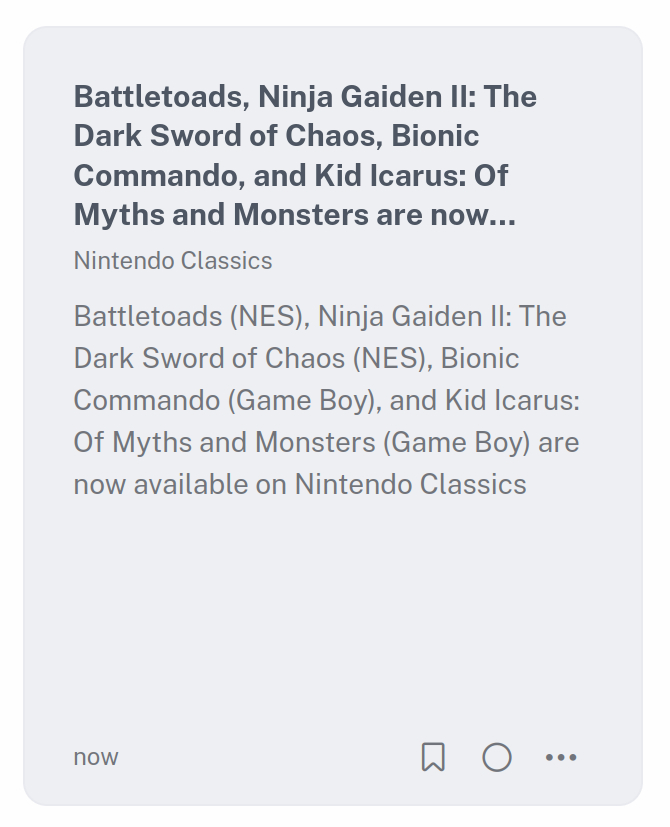Mark the article as read via circle icon
Viewport: 670px width, 827px height.
[x=497, y=757]
